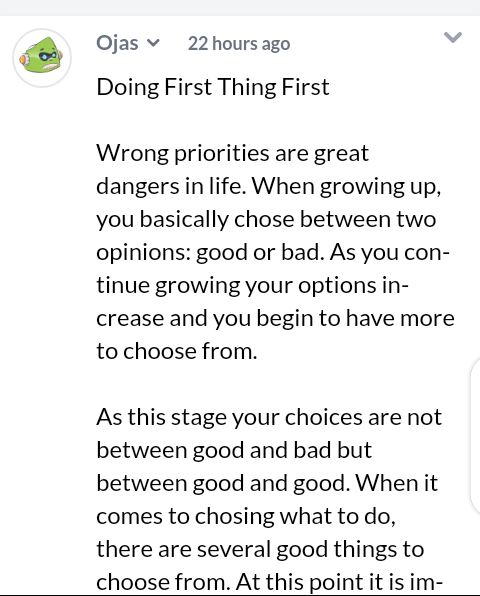Click the heading 'Doing First Thing First'
The image size is (480, 596).
tap(213, 87)
